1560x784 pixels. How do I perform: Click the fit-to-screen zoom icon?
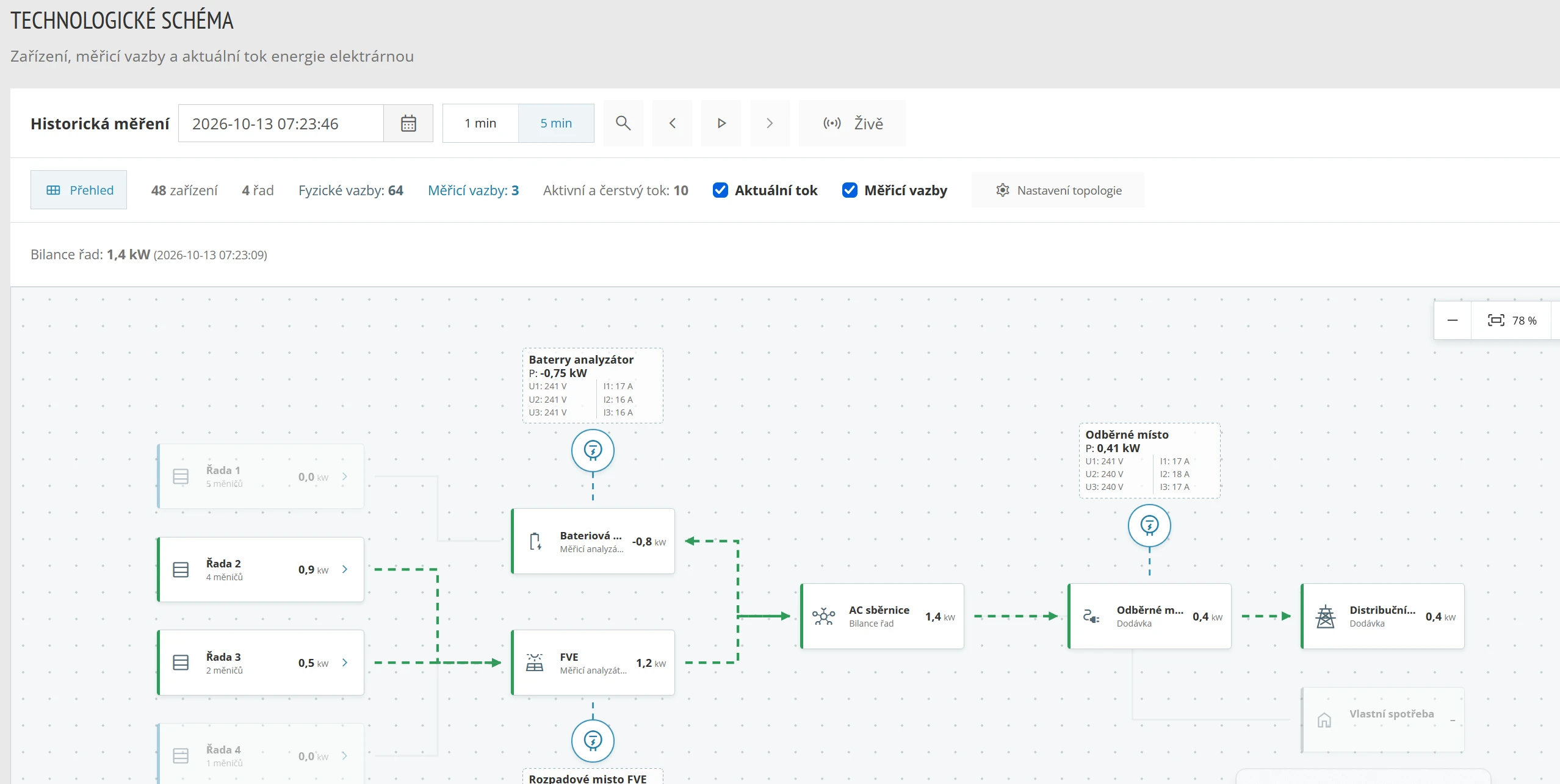[x=1496, y=320]
